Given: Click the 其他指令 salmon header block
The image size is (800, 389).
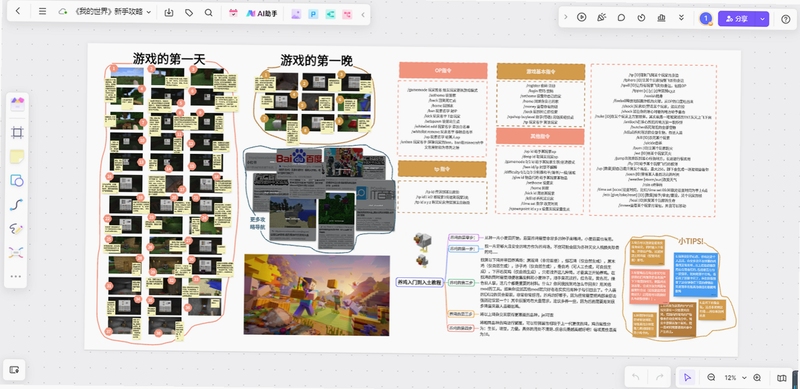Looking at the screenshot, I should pyautogui.click(x=540, y=136).
